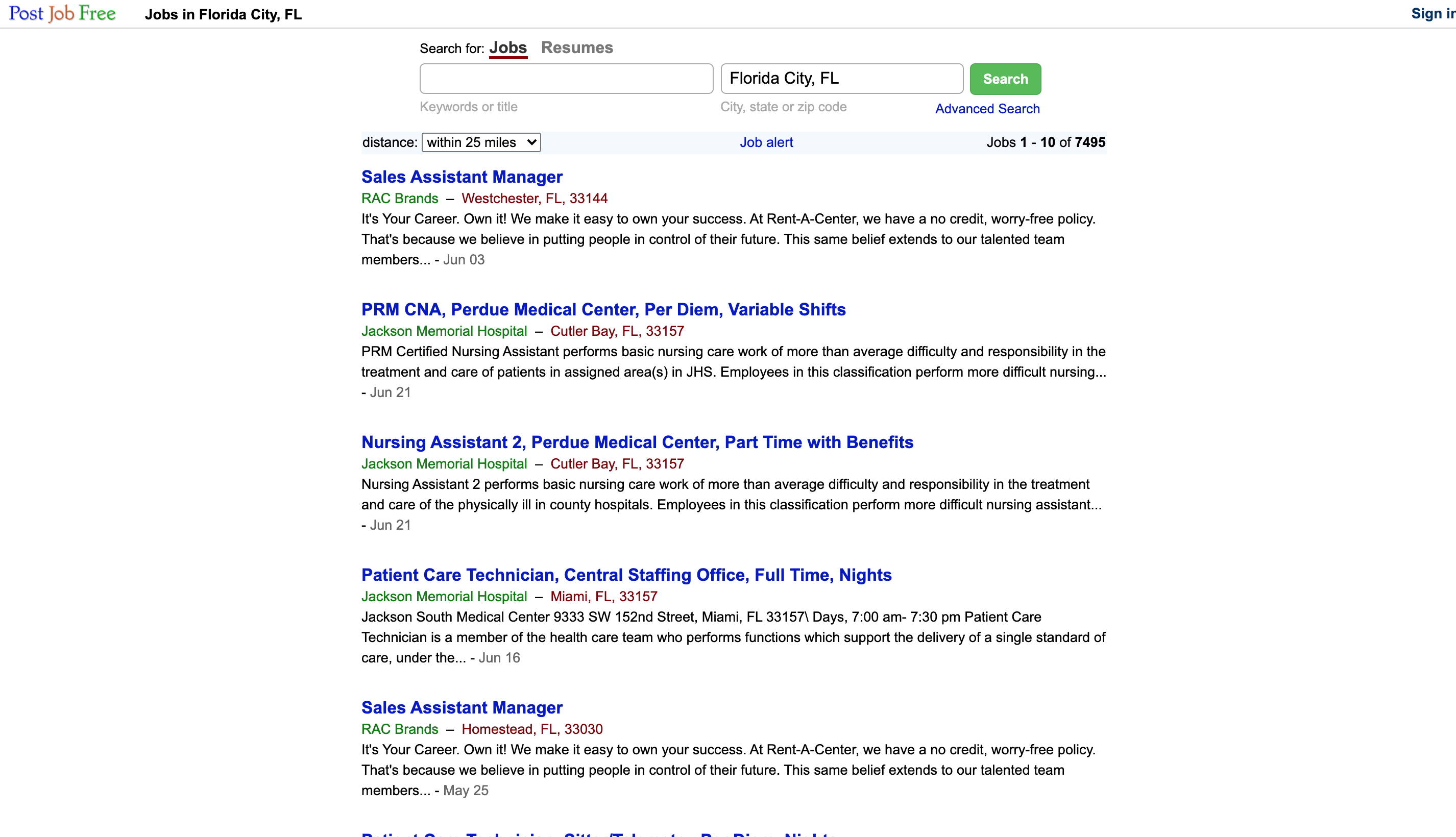Click the Florida City, FL location field
Image resolution: width=1456 pixels, height=837 pixels.
(x=841, y=79)
